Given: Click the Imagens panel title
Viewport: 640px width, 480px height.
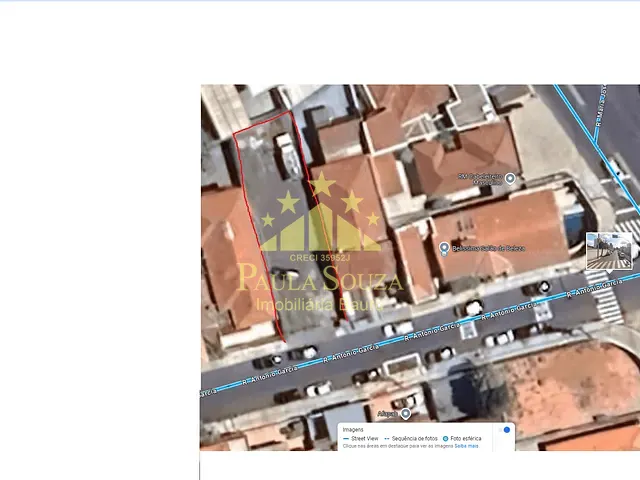Looking at the screenshot, I should [353, 430].
